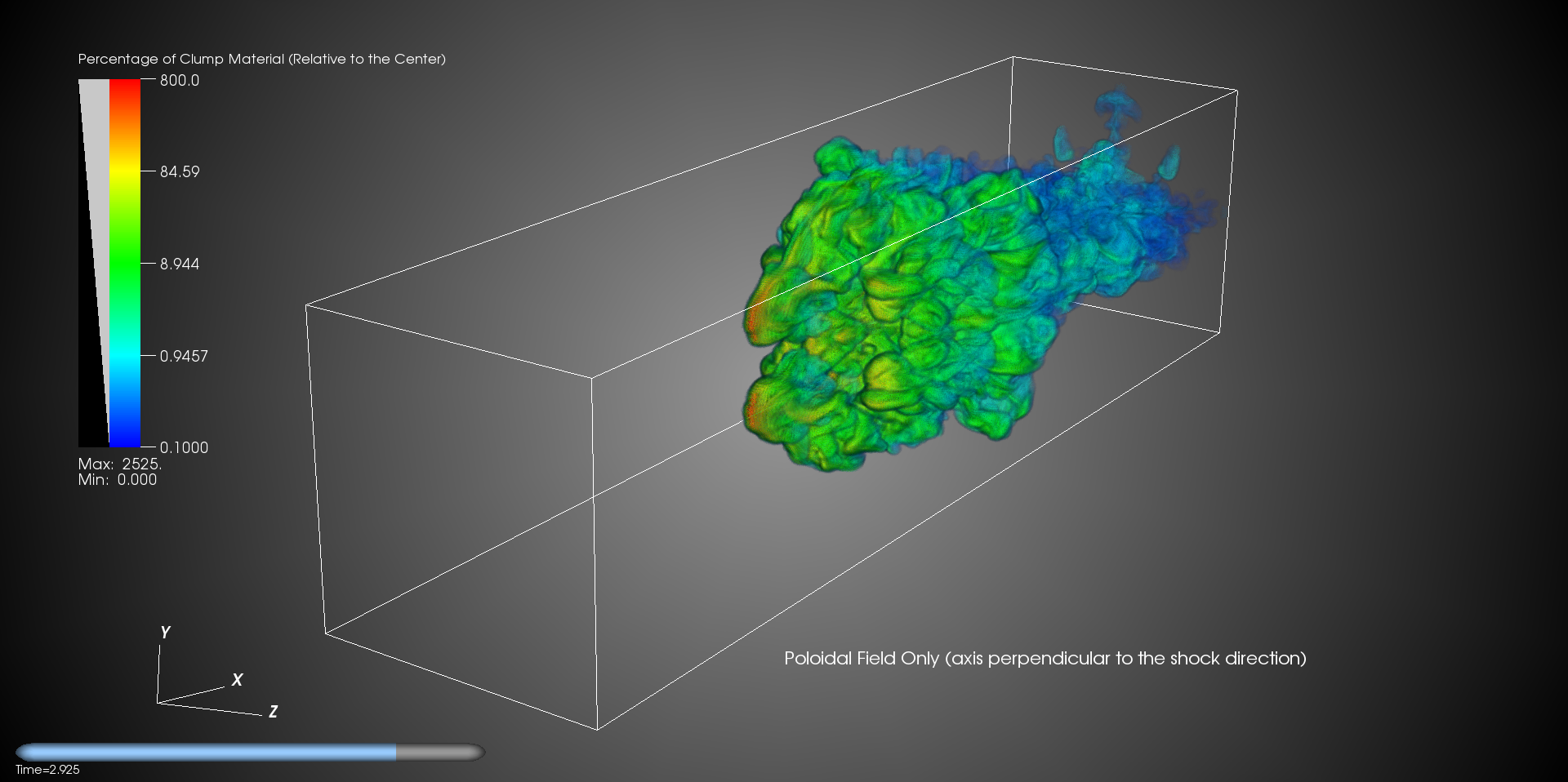This screenshot has height=782, width=1568.
Task: Click the legend value 8.944
Action: [x=180, y=264]
